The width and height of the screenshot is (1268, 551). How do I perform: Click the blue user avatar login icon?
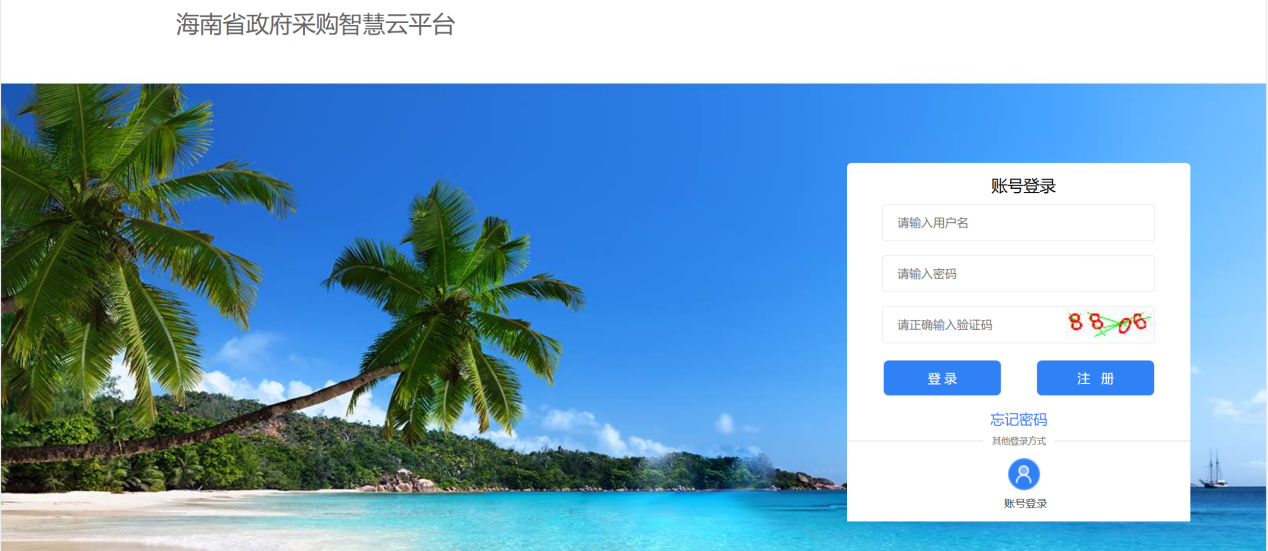[1023, 474]
